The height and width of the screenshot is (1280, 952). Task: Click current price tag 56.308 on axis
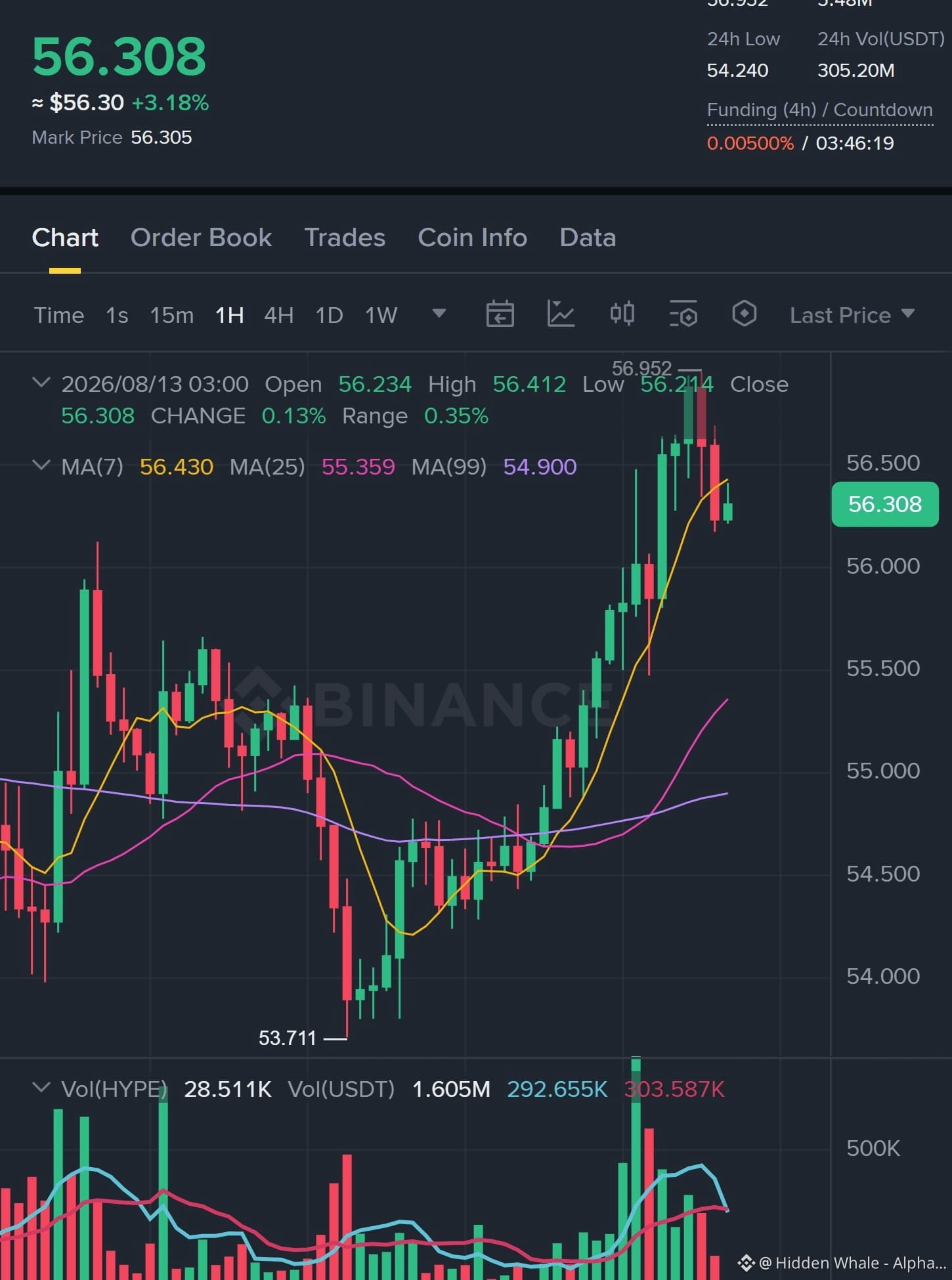coord(885,504)
